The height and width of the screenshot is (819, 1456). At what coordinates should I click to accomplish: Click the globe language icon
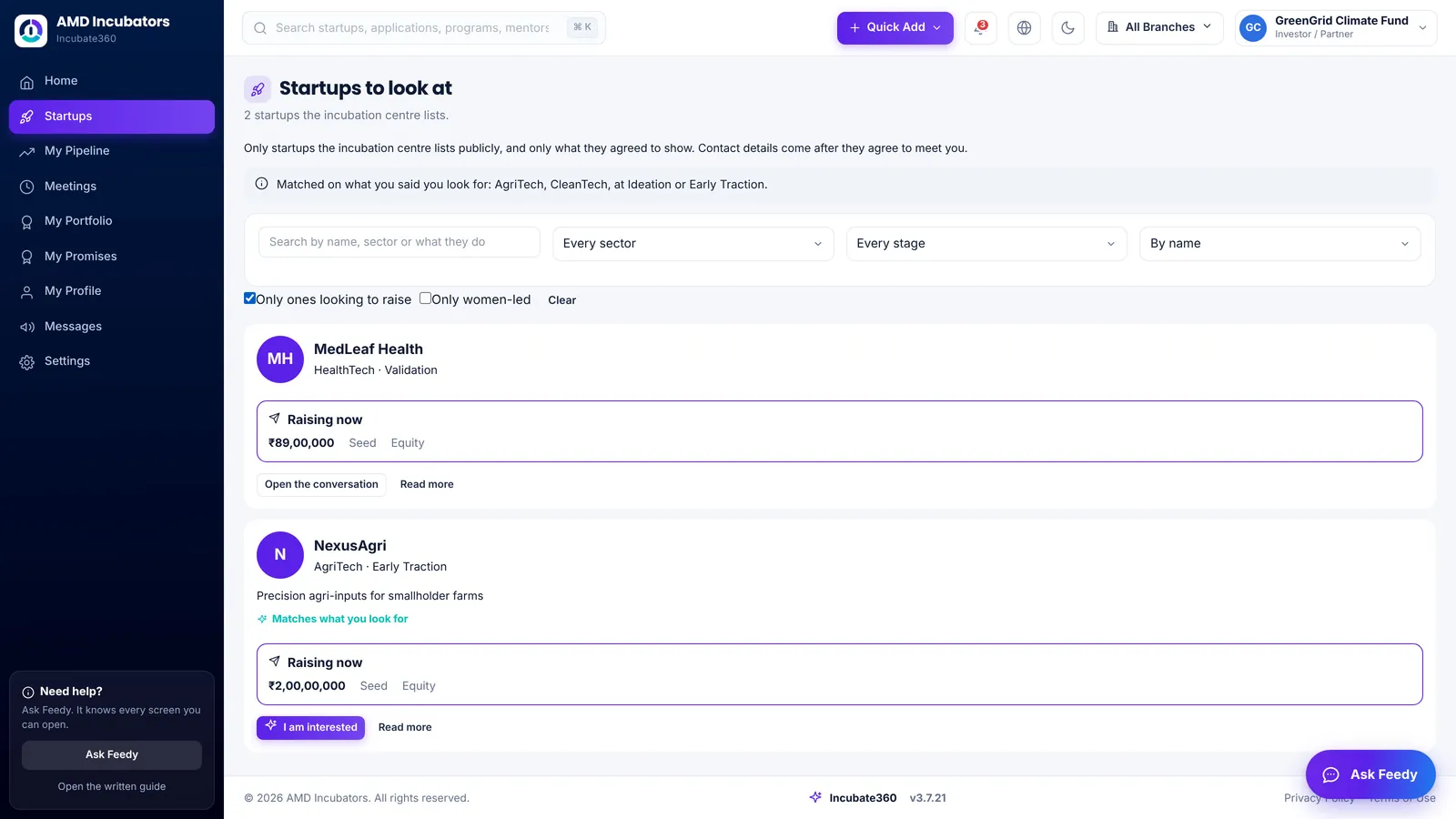tap(1024, 27)
